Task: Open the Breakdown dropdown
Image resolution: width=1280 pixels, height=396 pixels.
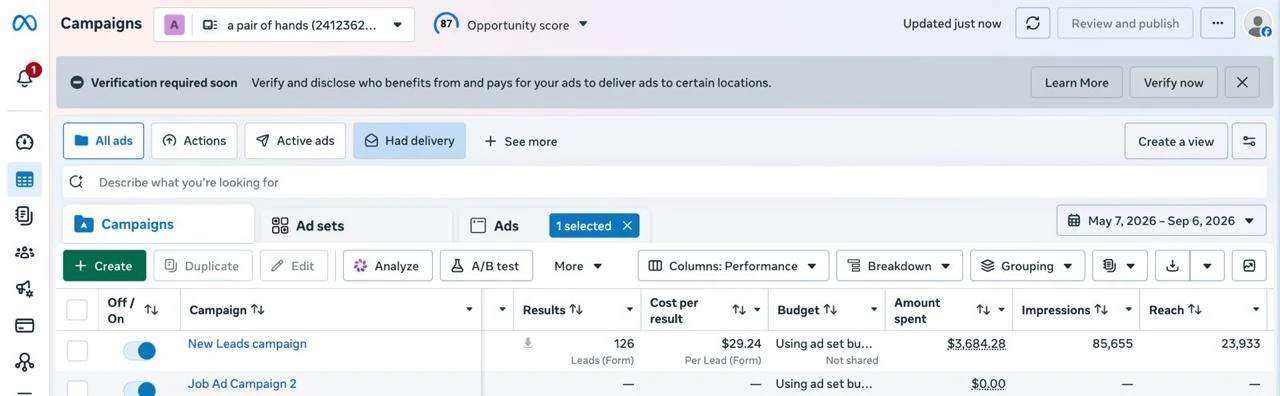Action: (899, 266)
